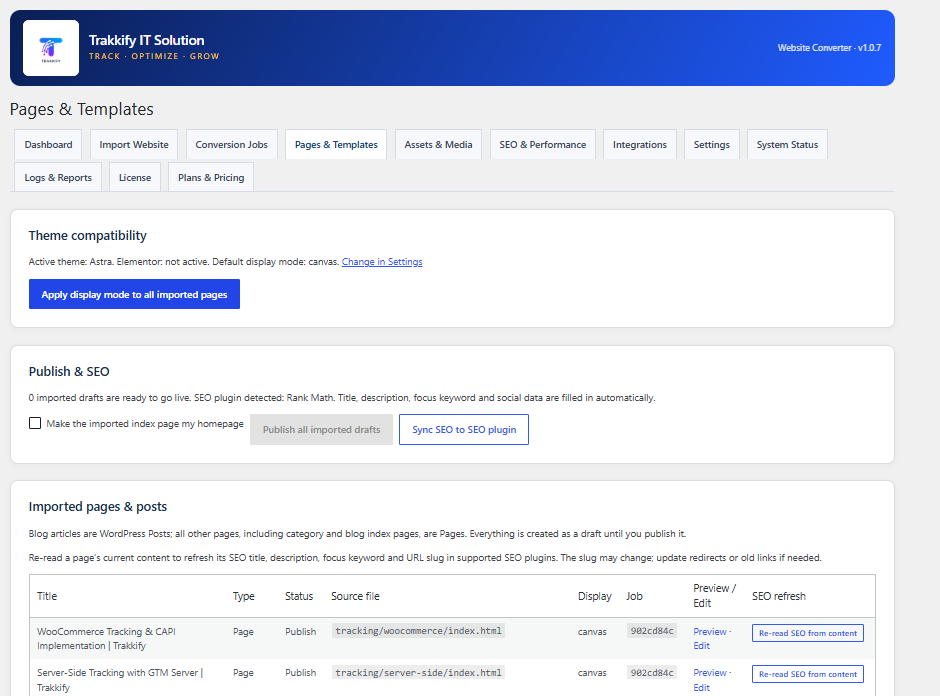Open the Logs & Reports tab

point(58,177)
